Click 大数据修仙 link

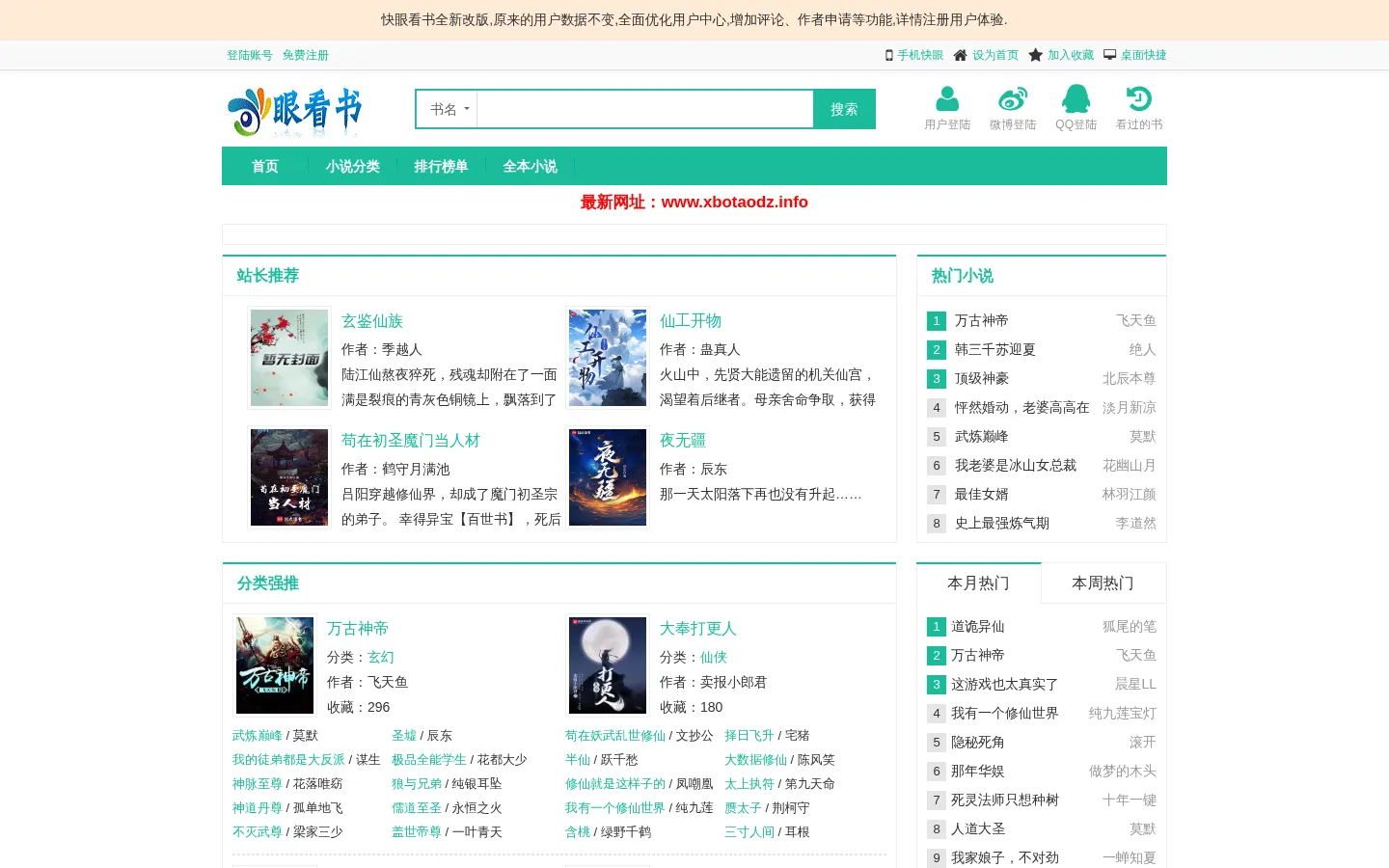coord(756,759)
